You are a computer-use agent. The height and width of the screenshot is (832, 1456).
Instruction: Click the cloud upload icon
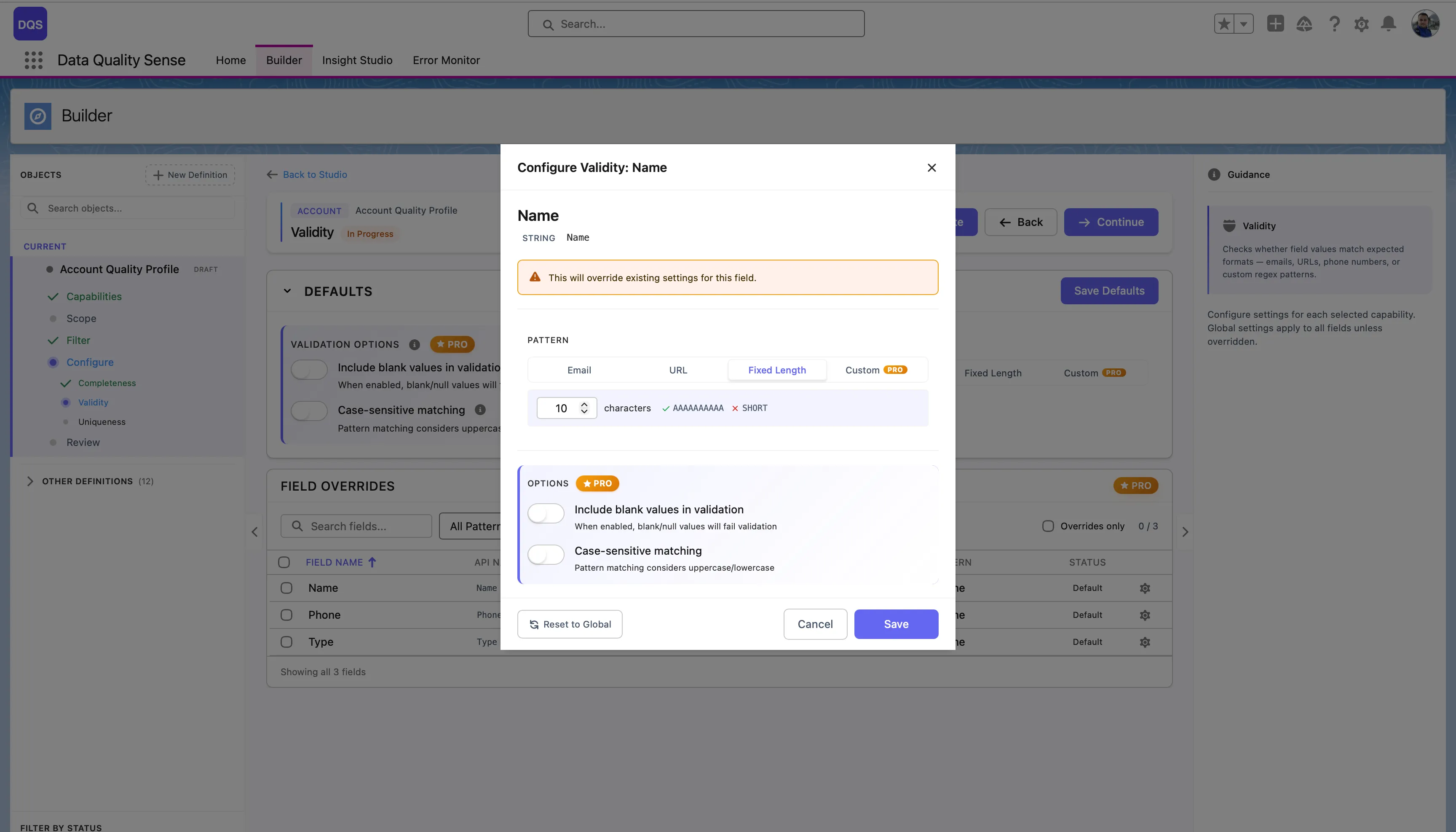pos(1305,24)
